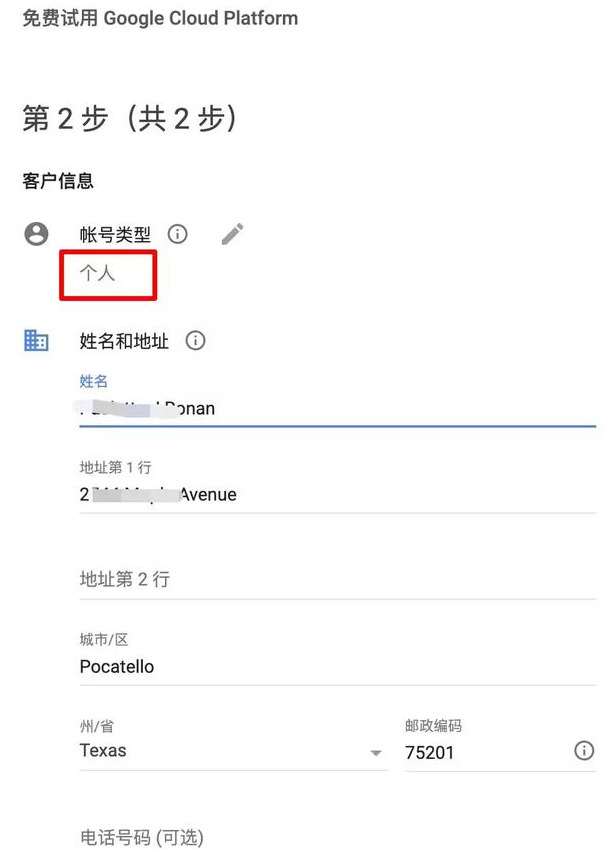
Task: Click the blue building icon
Action: click(36, 340)
